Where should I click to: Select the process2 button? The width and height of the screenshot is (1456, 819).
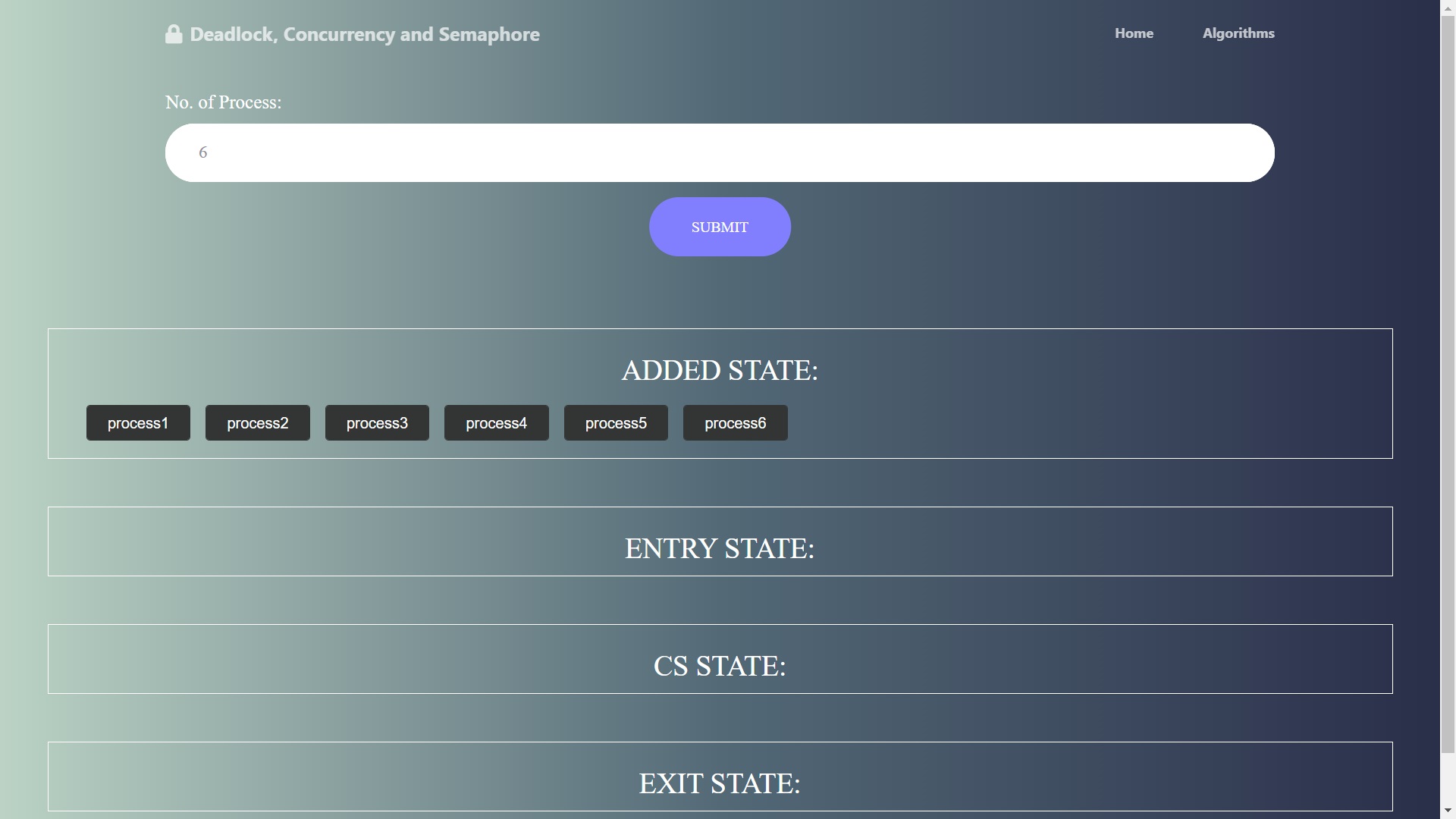[258, 423]
